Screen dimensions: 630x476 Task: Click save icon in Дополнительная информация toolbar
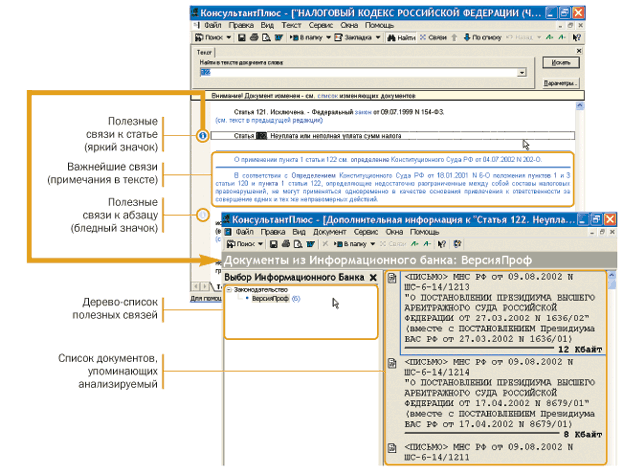coord(274,244)
